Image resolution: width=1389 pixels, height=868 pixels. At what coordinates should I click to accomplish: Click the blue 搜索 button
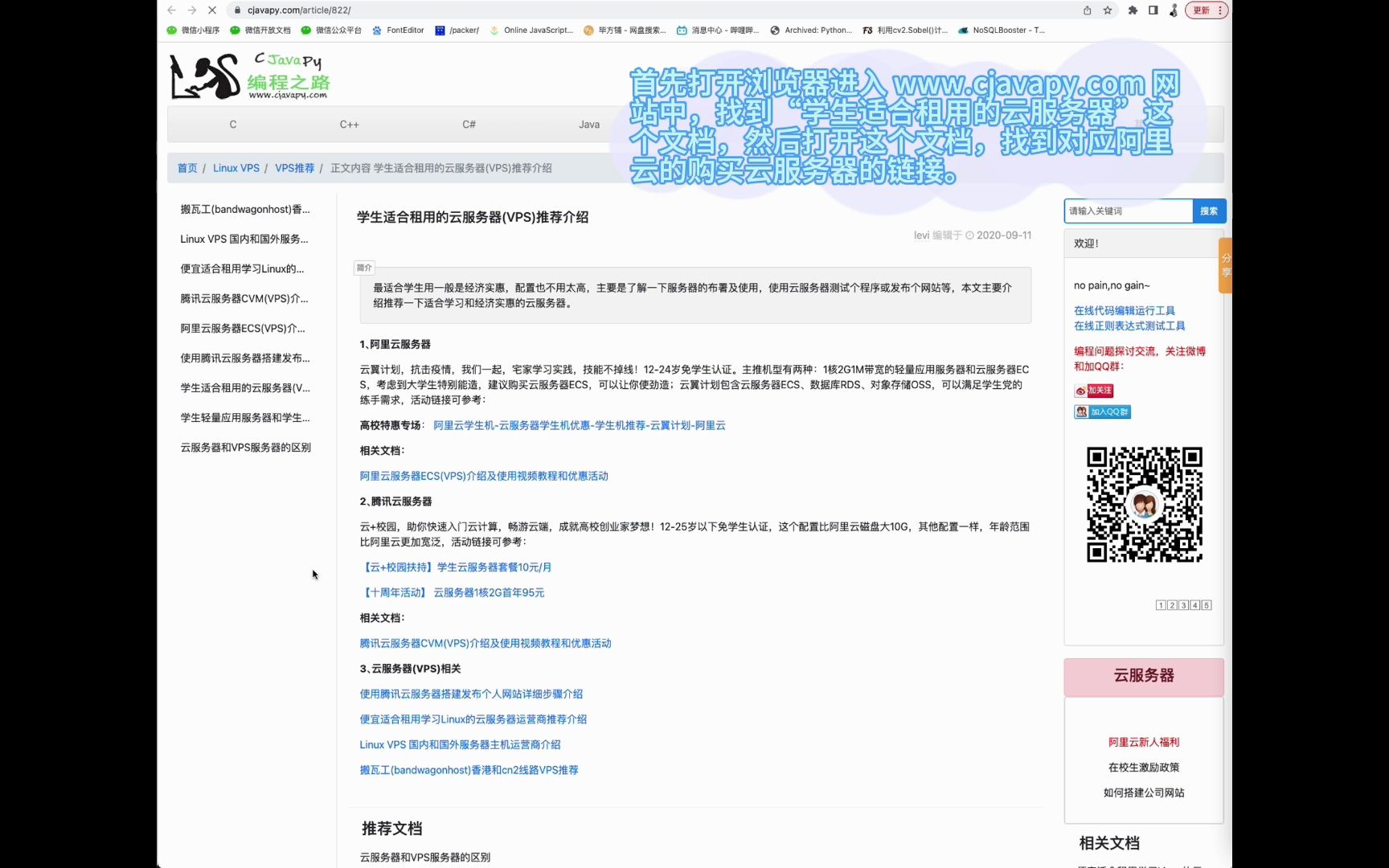pos(1209,211)
